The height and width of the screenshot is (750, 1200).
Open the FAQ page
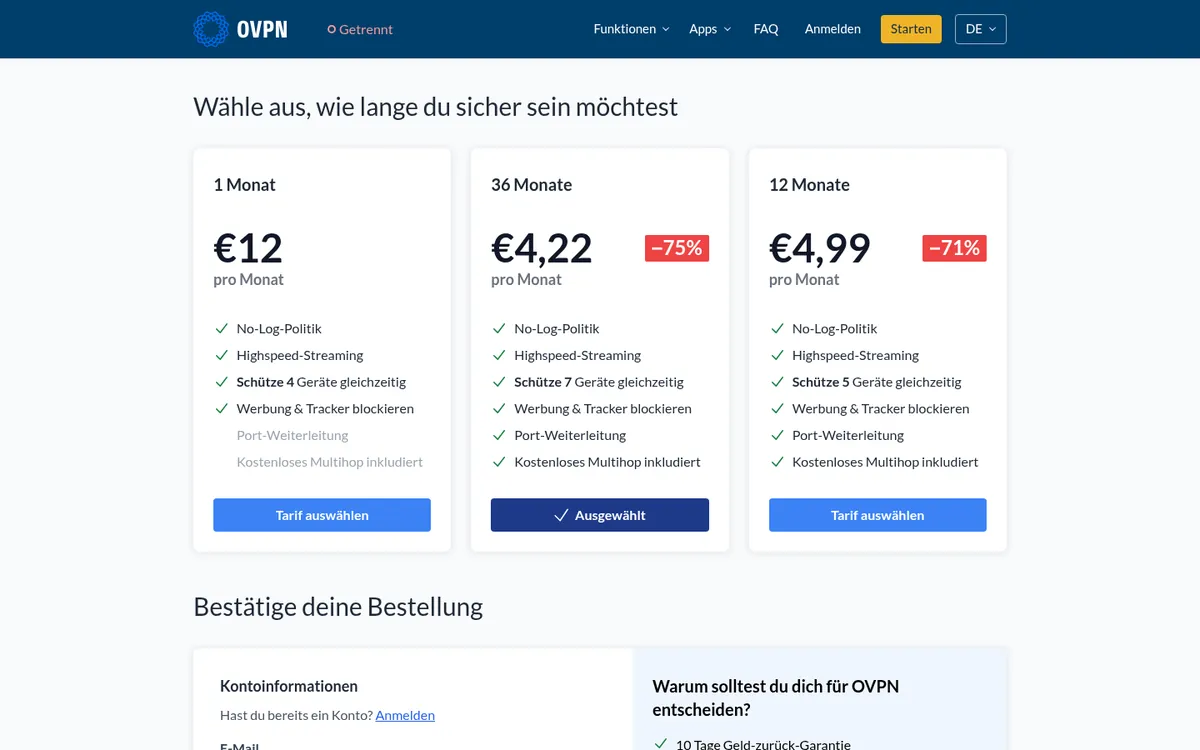(766, 29)
